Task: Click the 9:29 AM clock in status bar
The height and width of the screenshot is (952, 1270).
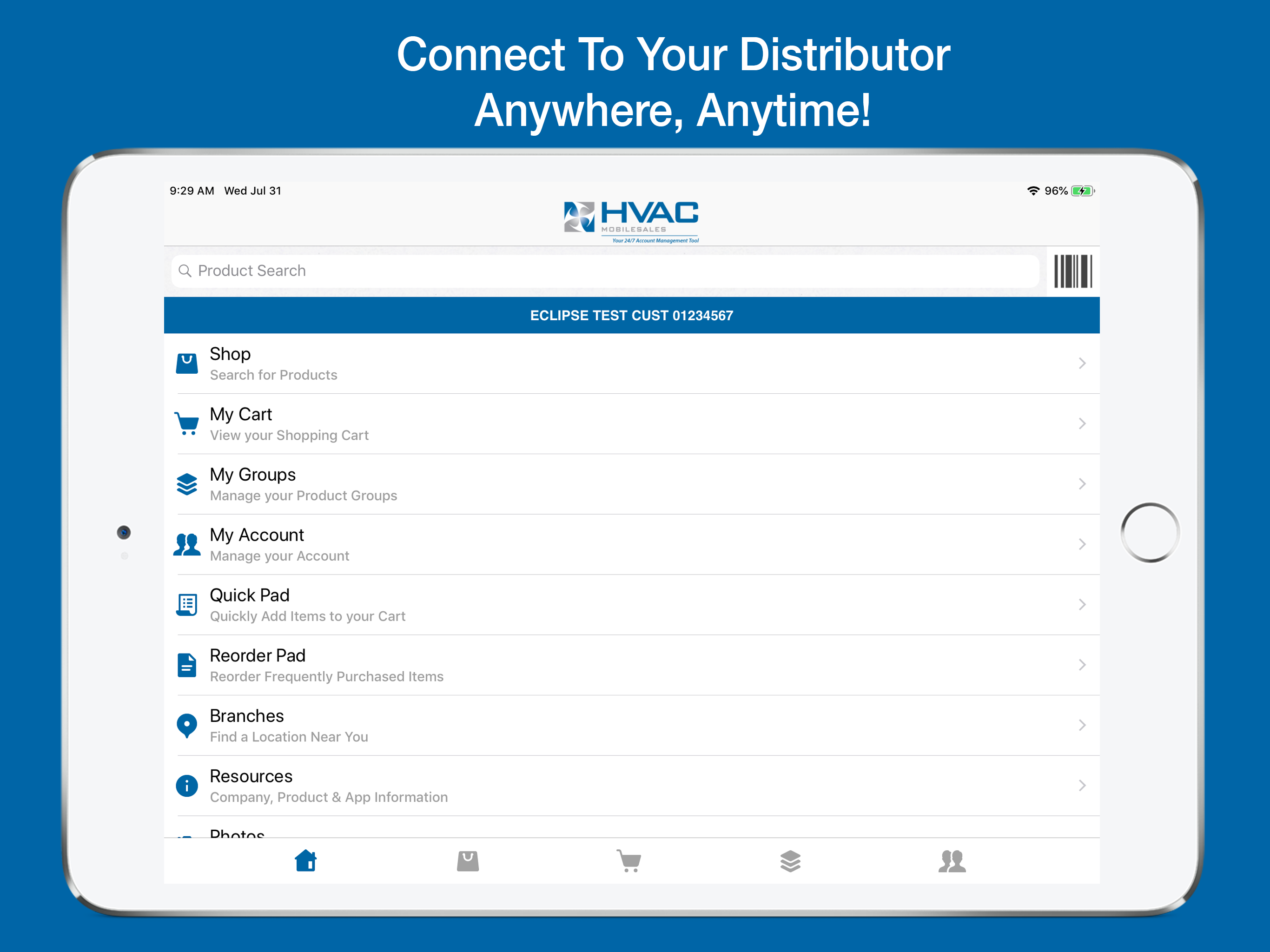Action: [192, 191]
